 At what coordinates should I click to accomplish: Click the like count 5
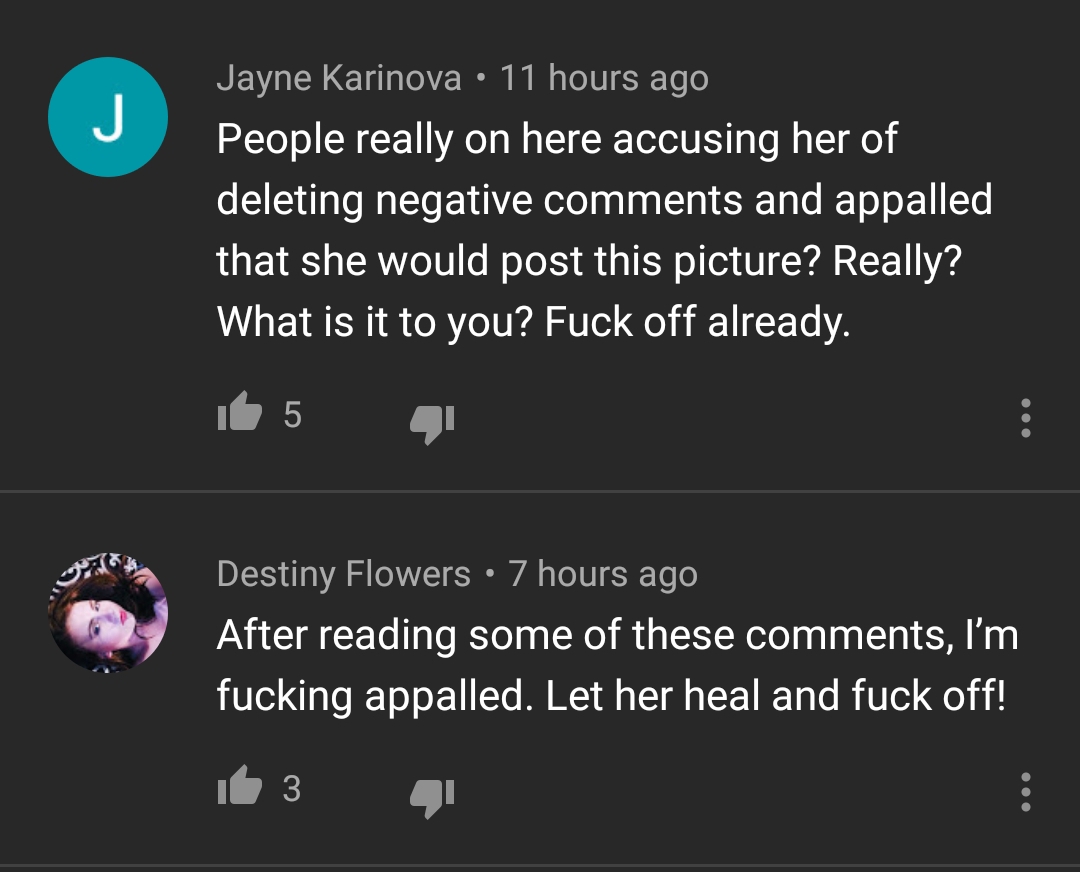click(292, 415)
